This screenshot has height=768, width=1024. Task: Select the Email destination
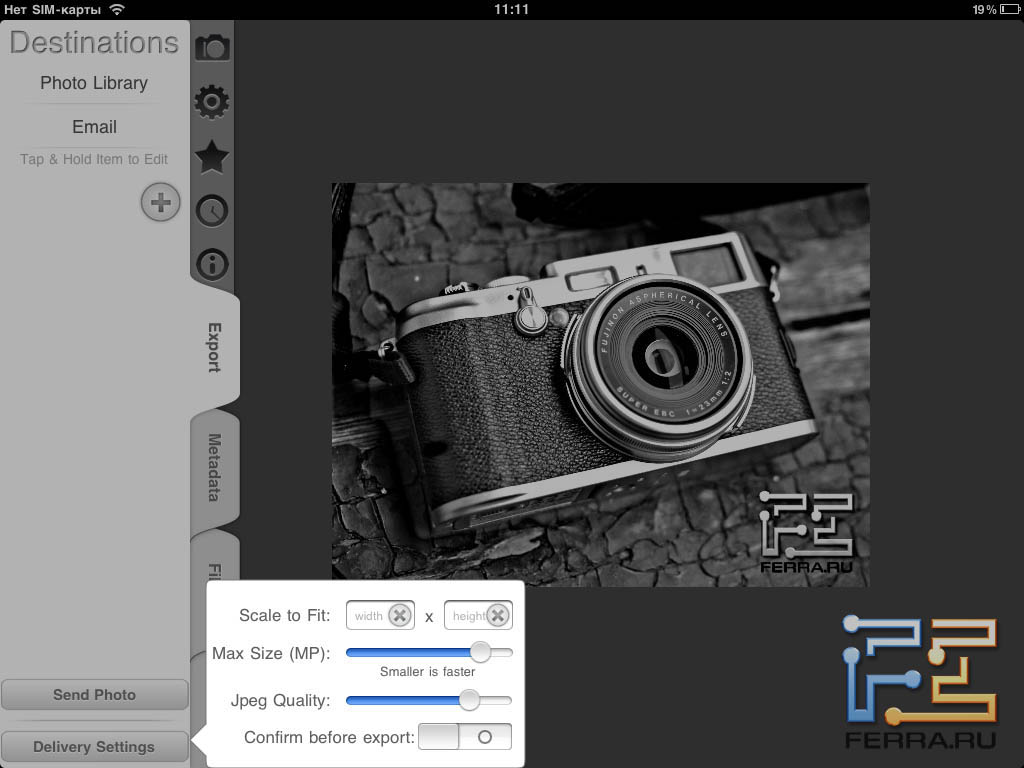pyautogui.click(x=94, y=127)
